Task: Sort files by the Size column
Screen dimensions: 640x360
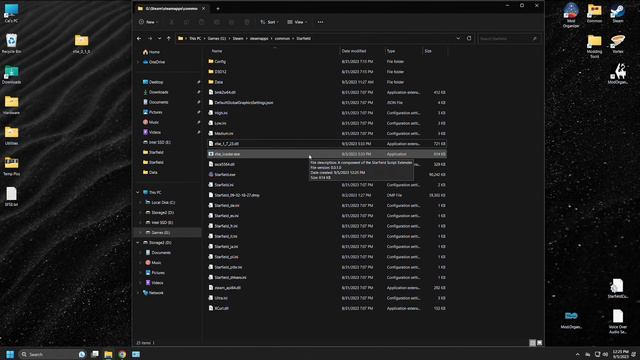Action: pos(428,51)
